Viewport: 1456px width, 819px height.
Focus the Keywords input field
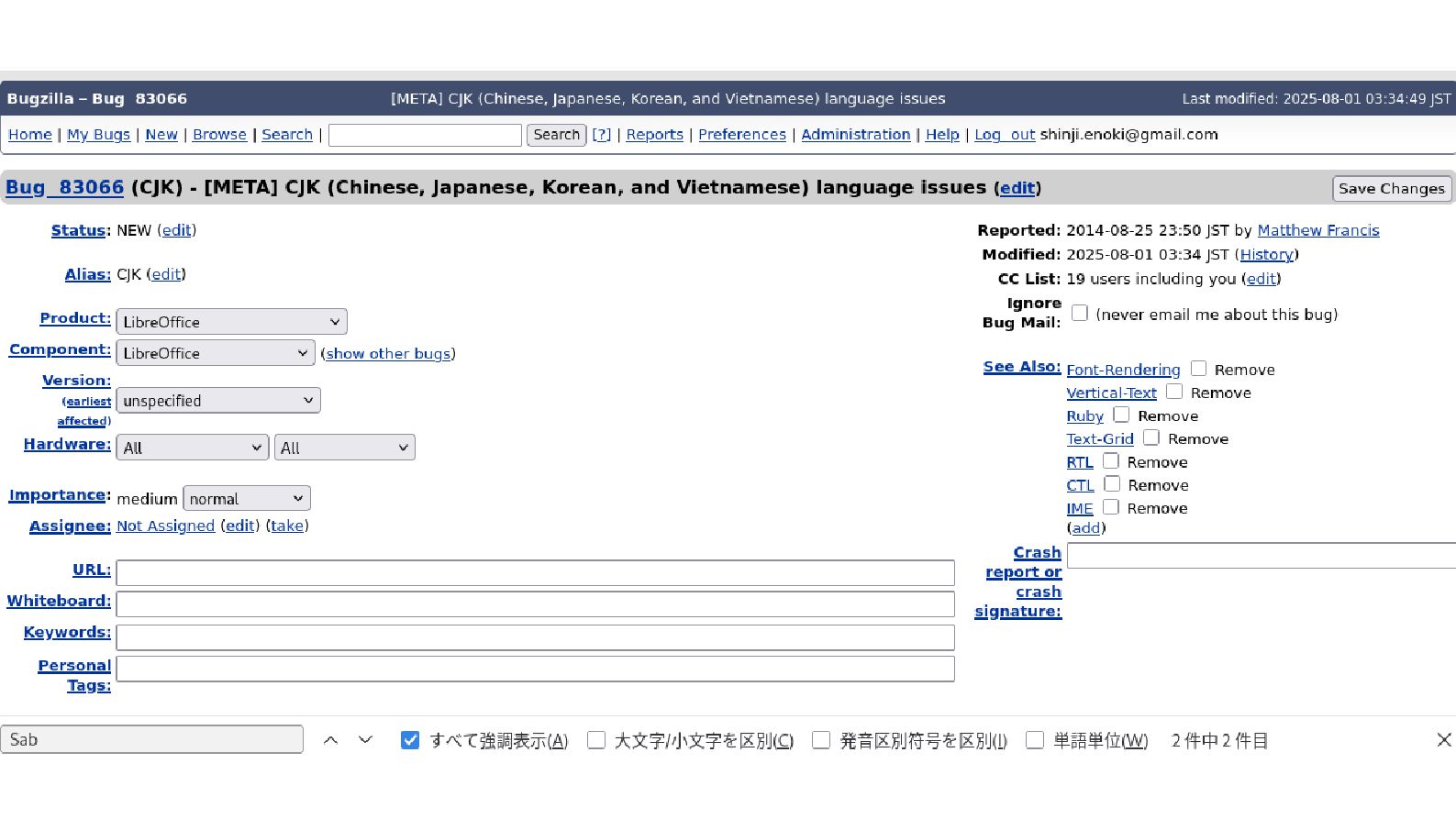click(535, 637)
